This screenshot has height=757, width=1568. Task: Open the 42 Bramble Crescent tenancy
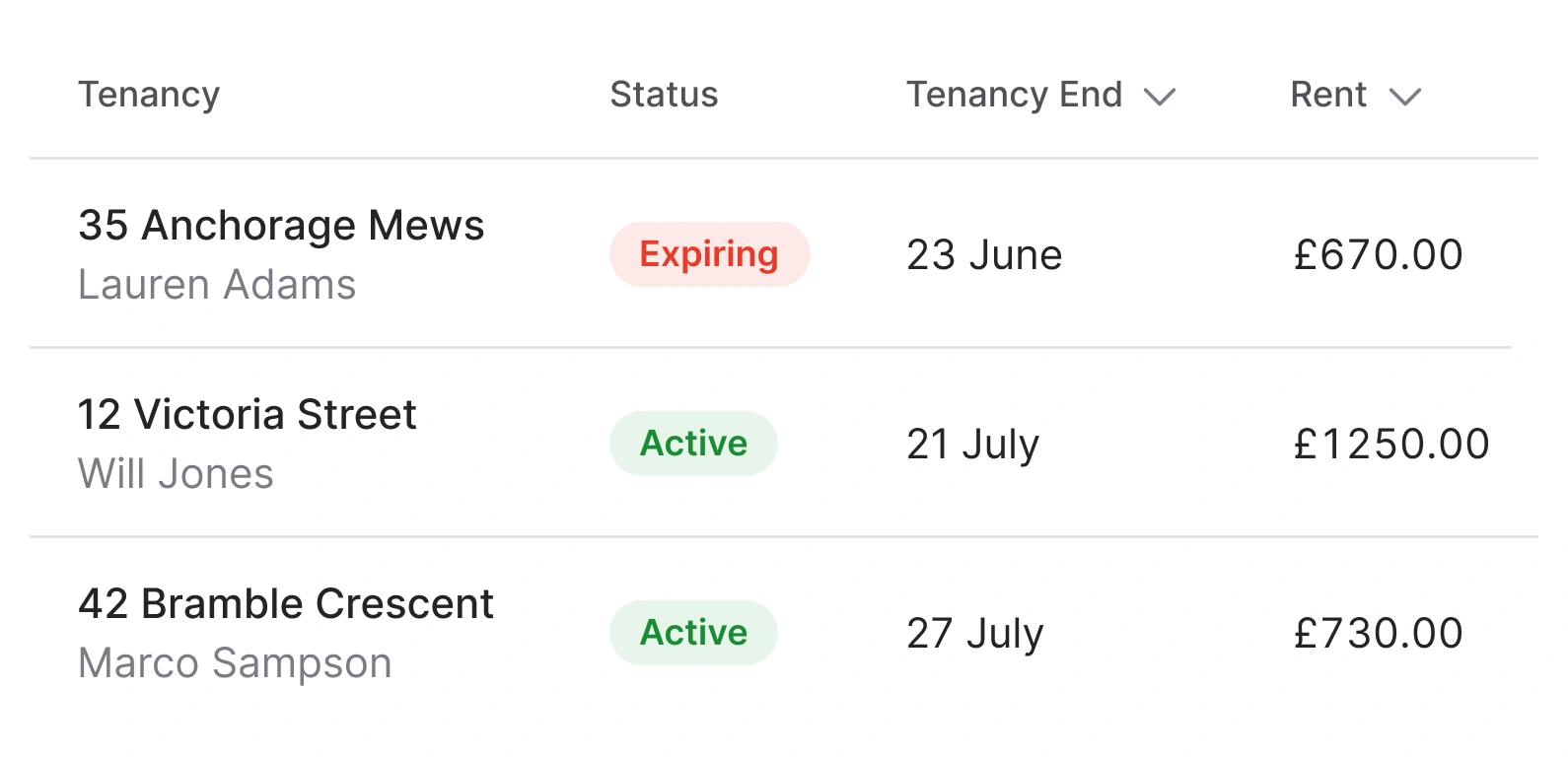pos(286,604)
